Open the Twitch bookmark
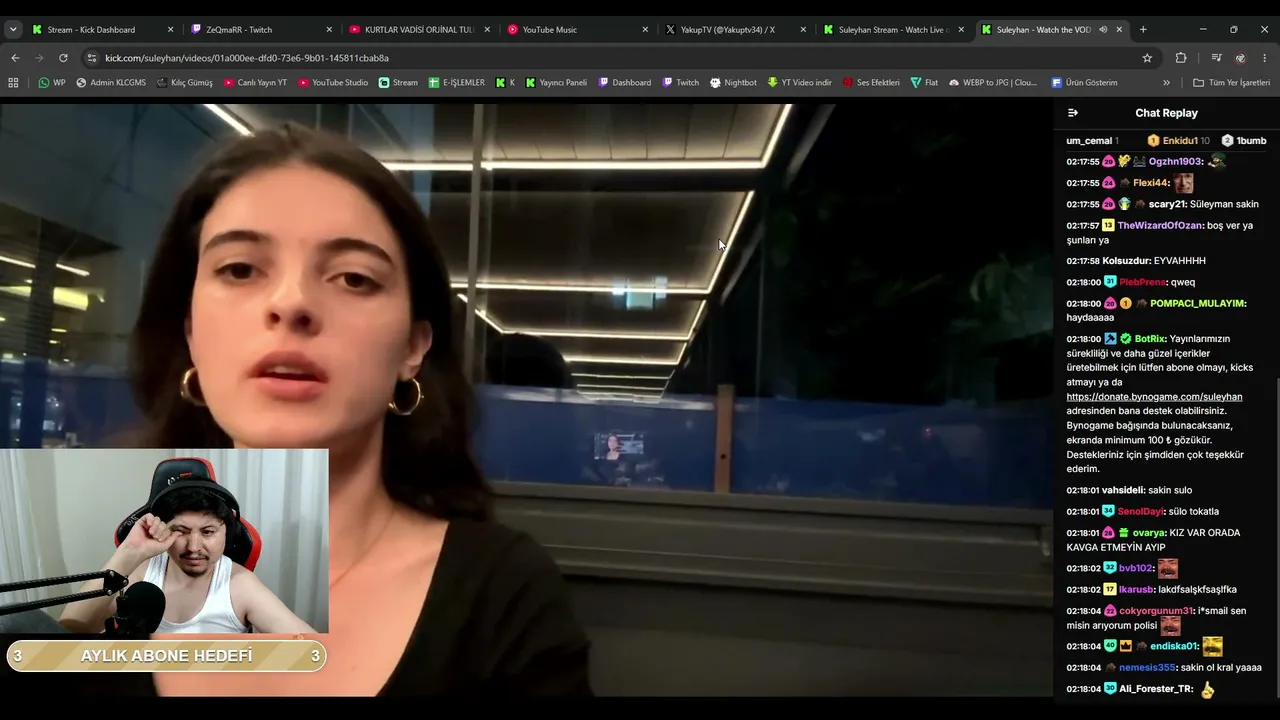Screen dimensions: 1280x720 coord(680,83)
